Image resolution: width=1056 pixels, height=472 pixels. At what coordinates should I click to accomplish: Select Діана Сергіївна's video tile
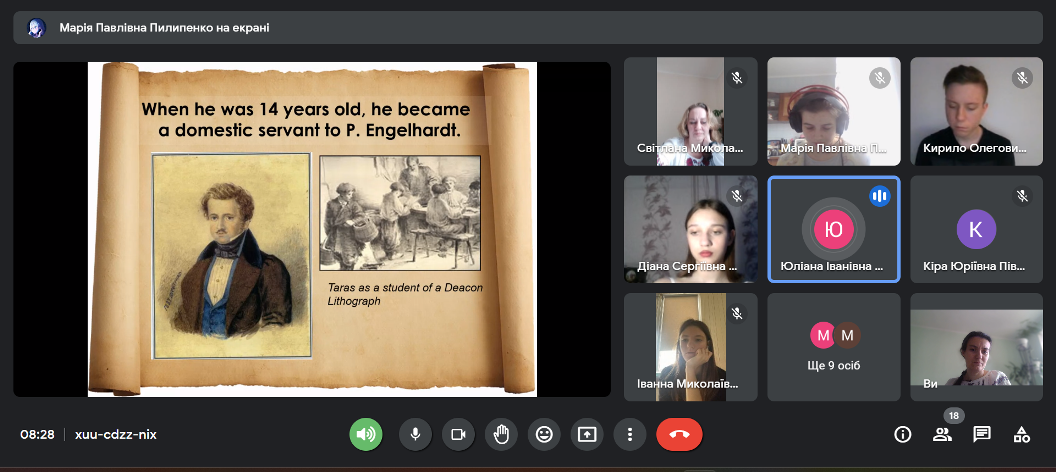pos(690,229)
